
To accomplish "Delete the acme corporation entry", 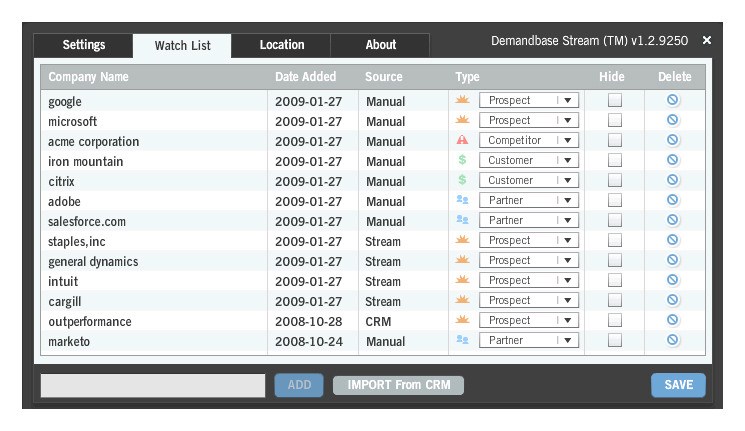I will pos(672,140).
